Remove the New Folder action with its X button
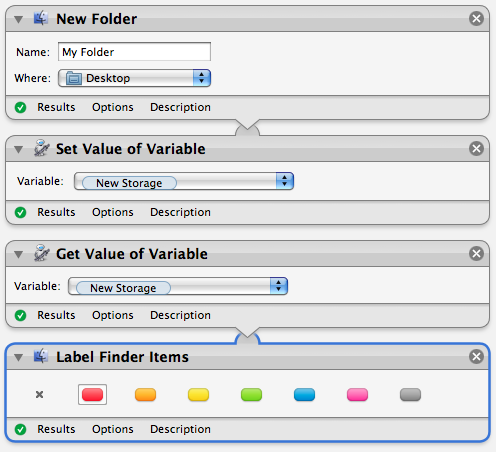 click(x=476, y=18)
